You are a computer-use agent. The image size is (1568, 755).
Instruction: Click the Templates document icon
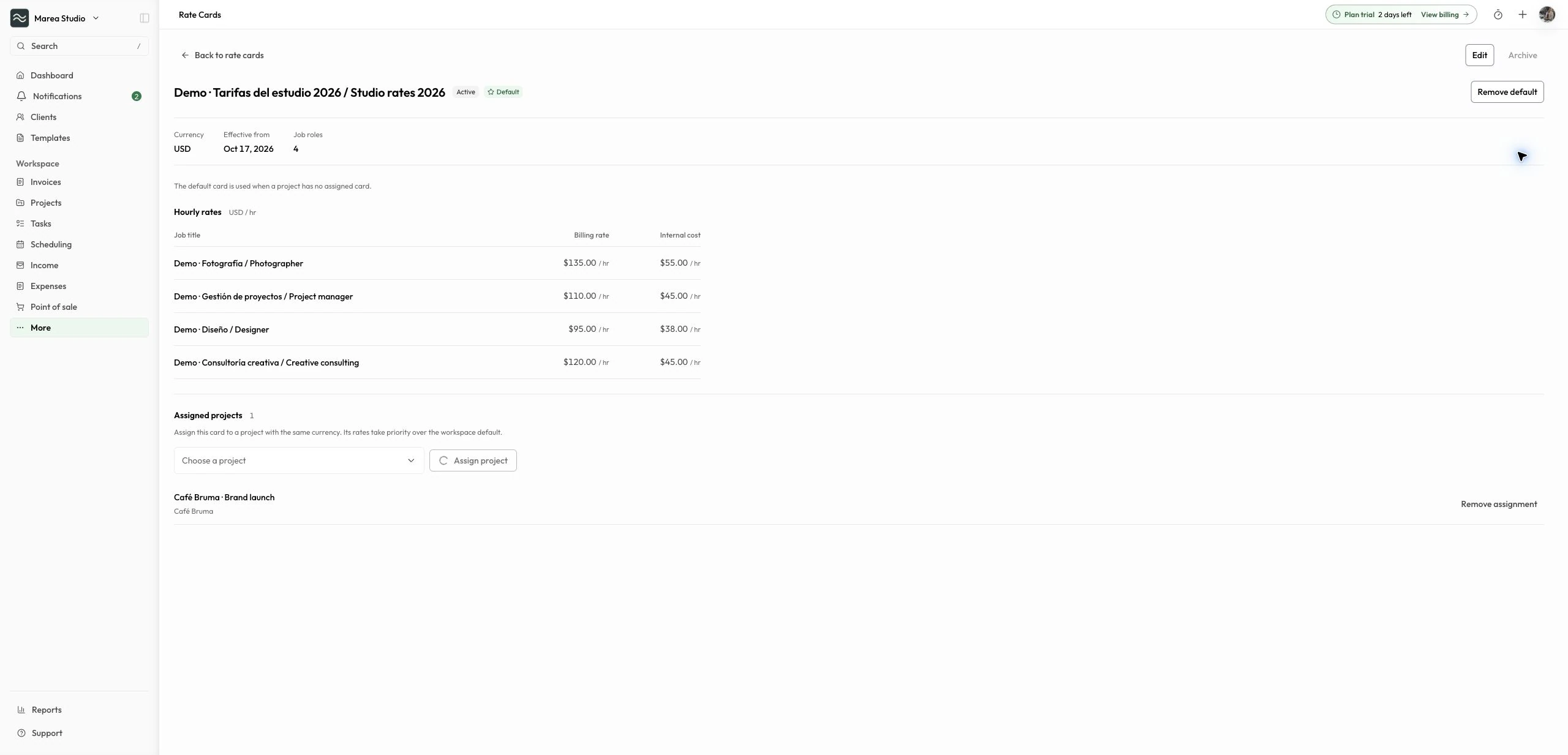point(20,138)
